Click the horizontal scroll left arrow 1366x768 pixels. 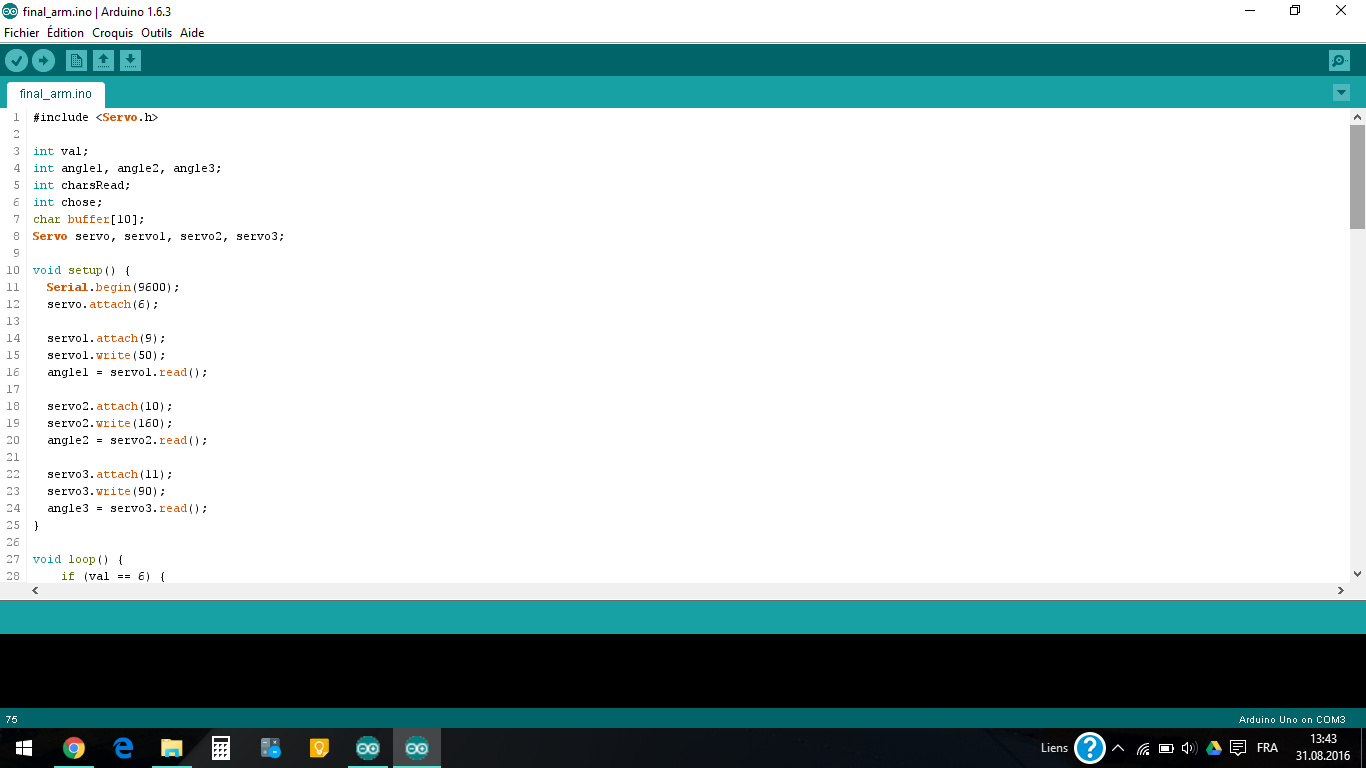tap(36, 591)
